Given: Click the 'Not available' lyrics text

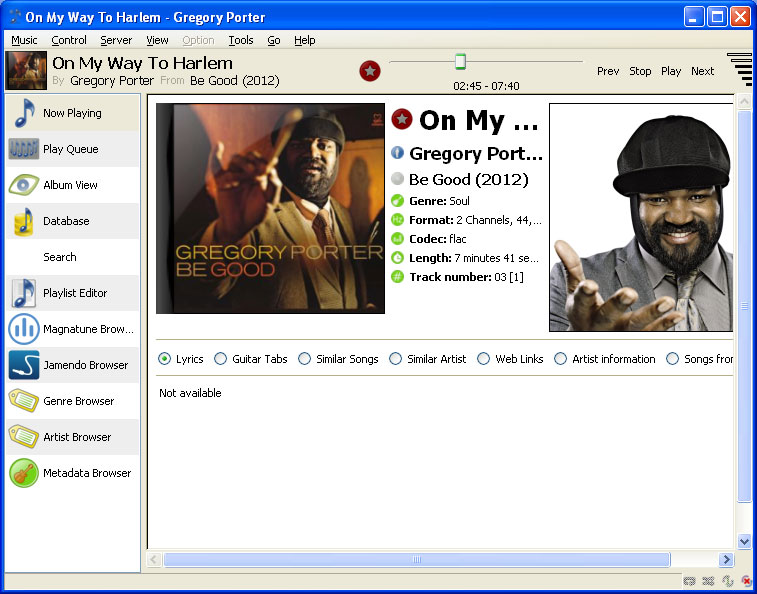Looking at the screenshot, I should (x=190, y=393).
